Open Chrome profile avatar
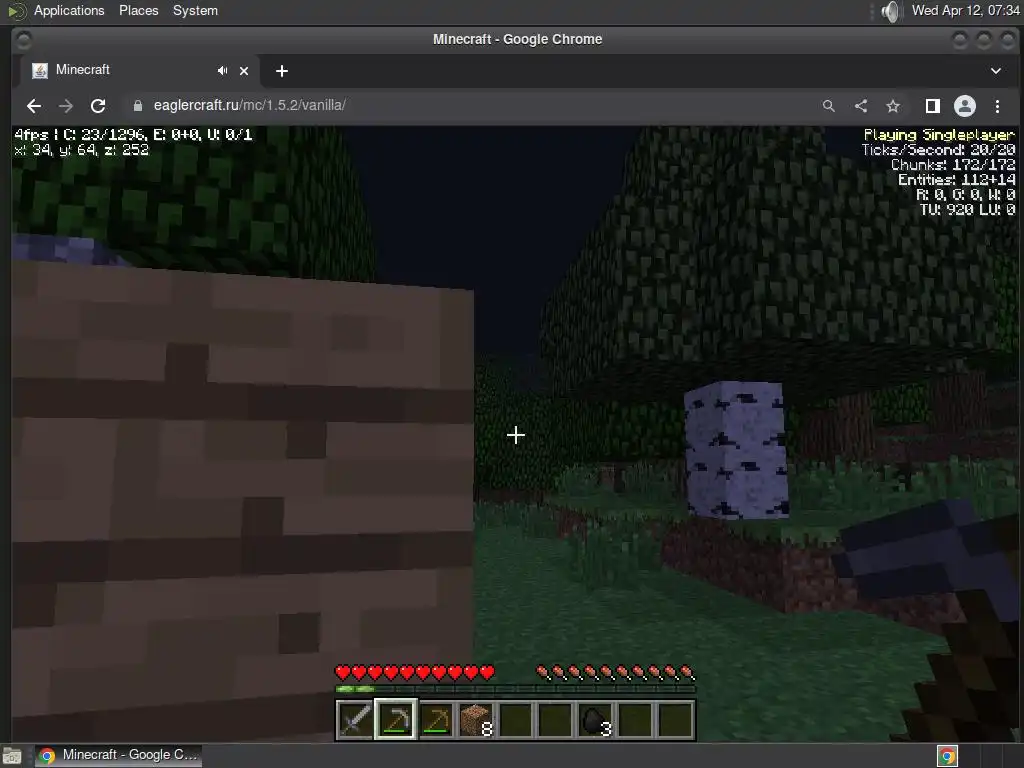1024x768 pixels. click(x=965, y=106)
